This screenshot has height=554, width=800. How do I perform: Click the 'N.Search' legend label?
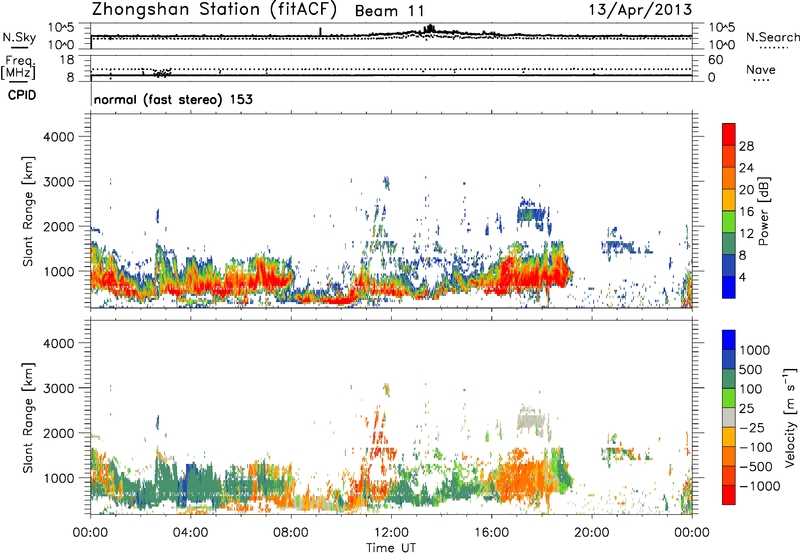(772, 37)
